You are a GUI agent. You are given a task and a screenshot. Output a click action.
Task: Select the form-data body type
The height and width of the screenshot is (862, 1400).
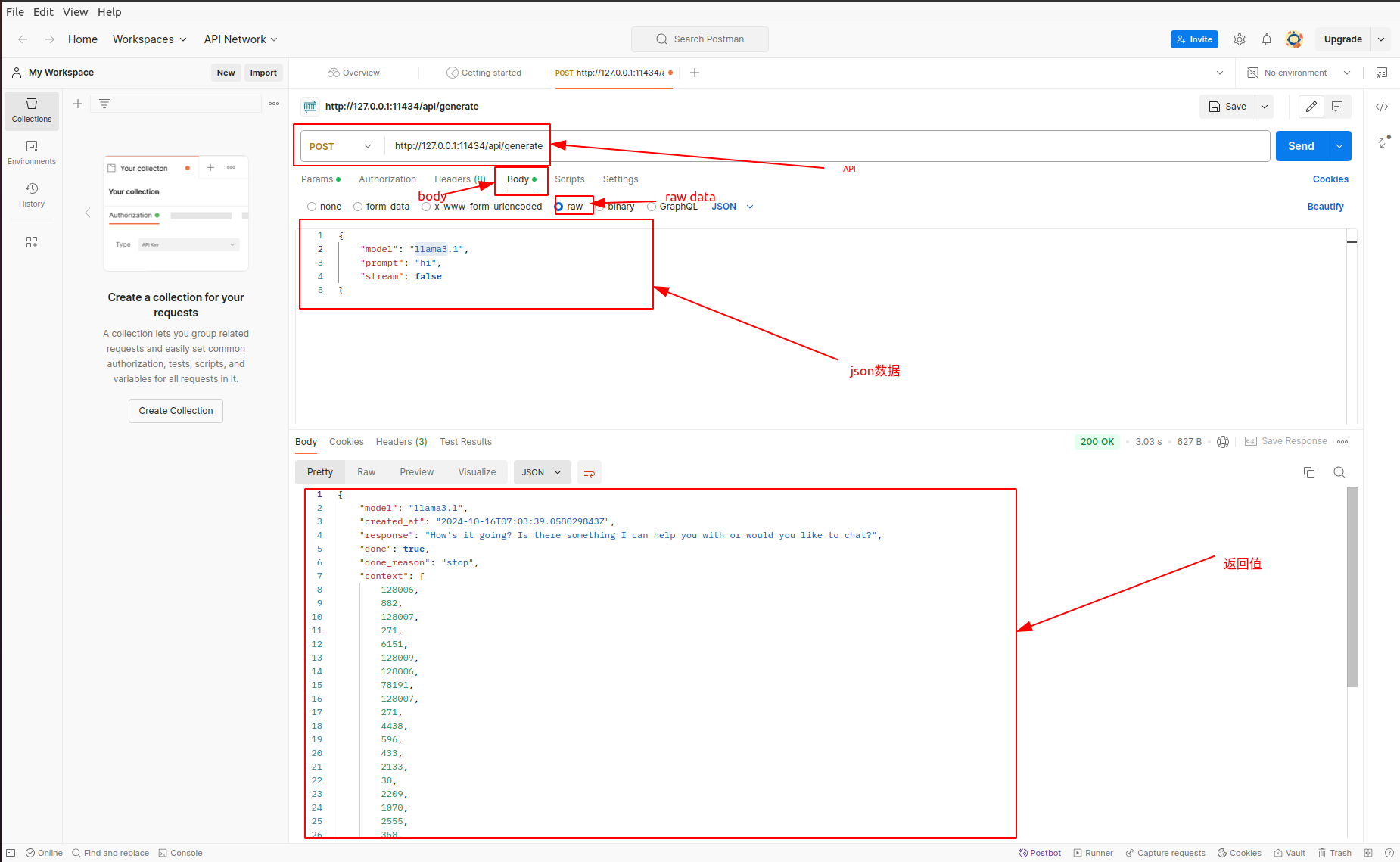(358, 207)
